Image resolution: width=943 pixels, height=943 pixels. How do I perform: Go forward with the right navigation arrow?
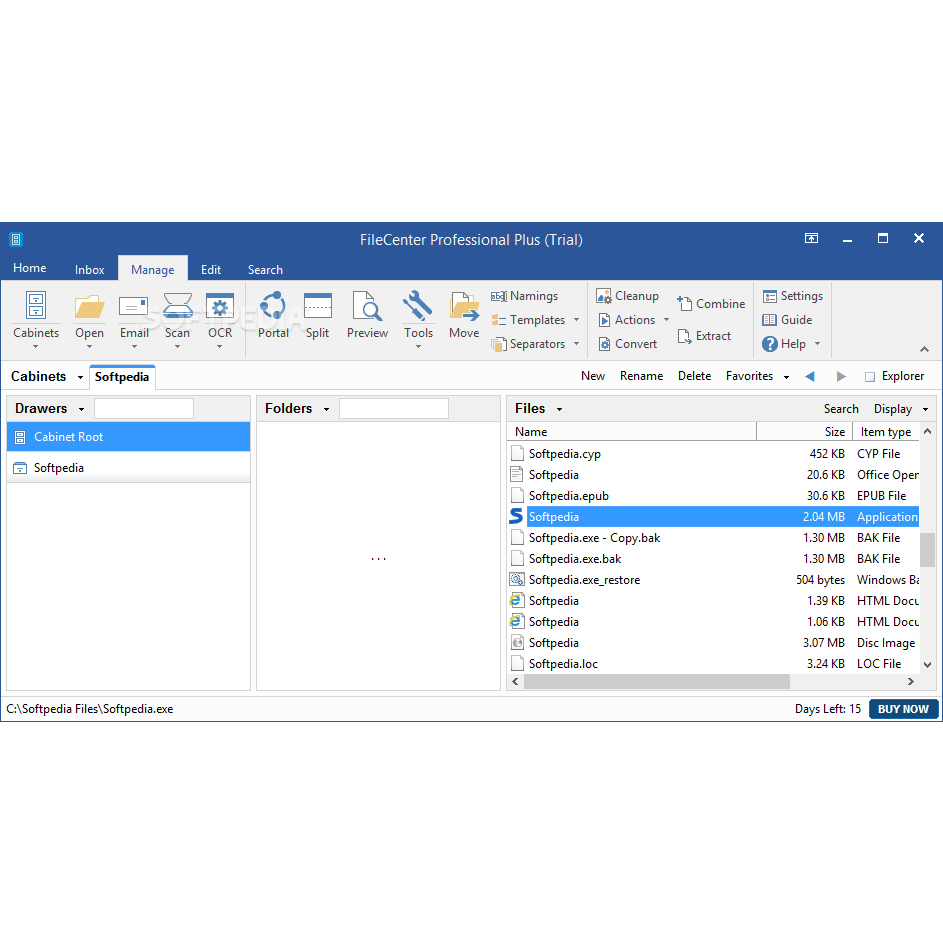(841, 376)
